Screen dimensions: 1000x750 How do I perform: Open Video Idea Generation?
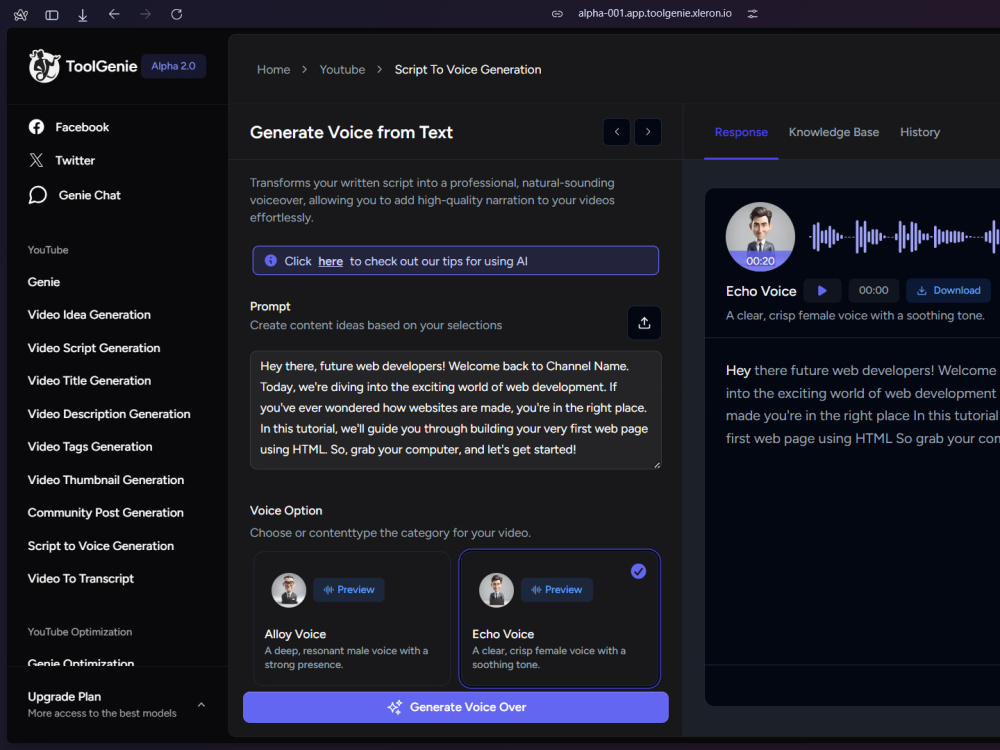89,314
